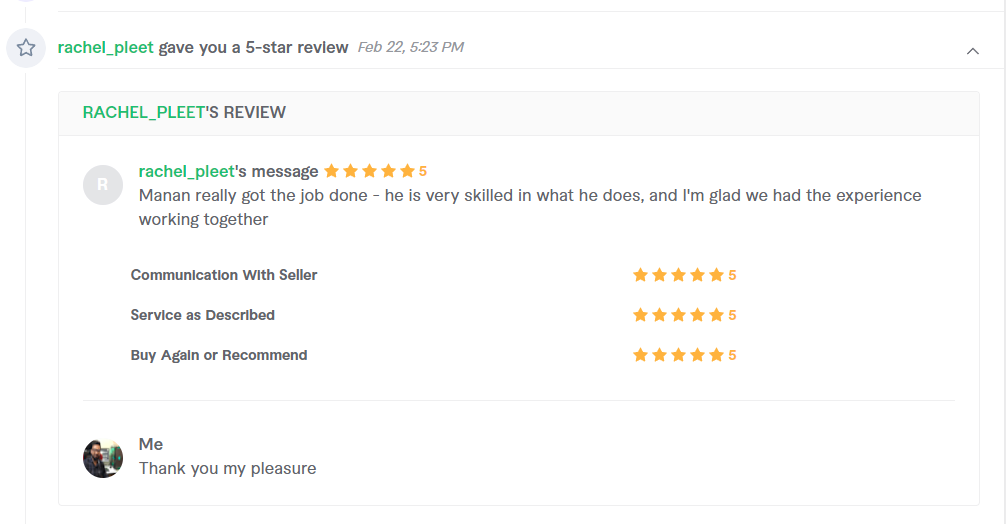Screen dimensions: 1006x524
Task: Click the 'Thank you my pleasure' reply
Action: coord(228,468)
